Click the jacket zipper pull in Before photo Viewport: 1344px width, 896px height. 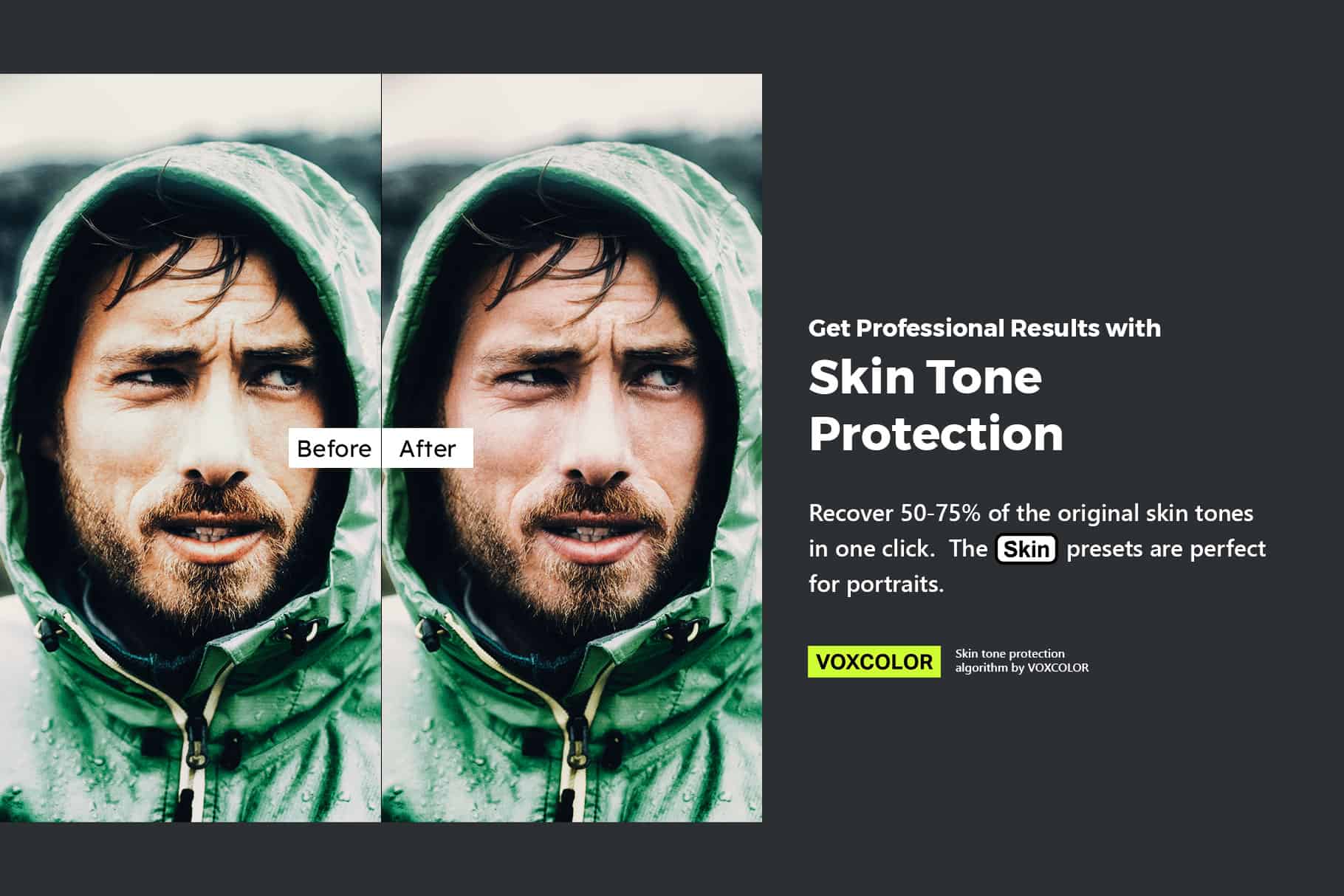coord(195,741)
